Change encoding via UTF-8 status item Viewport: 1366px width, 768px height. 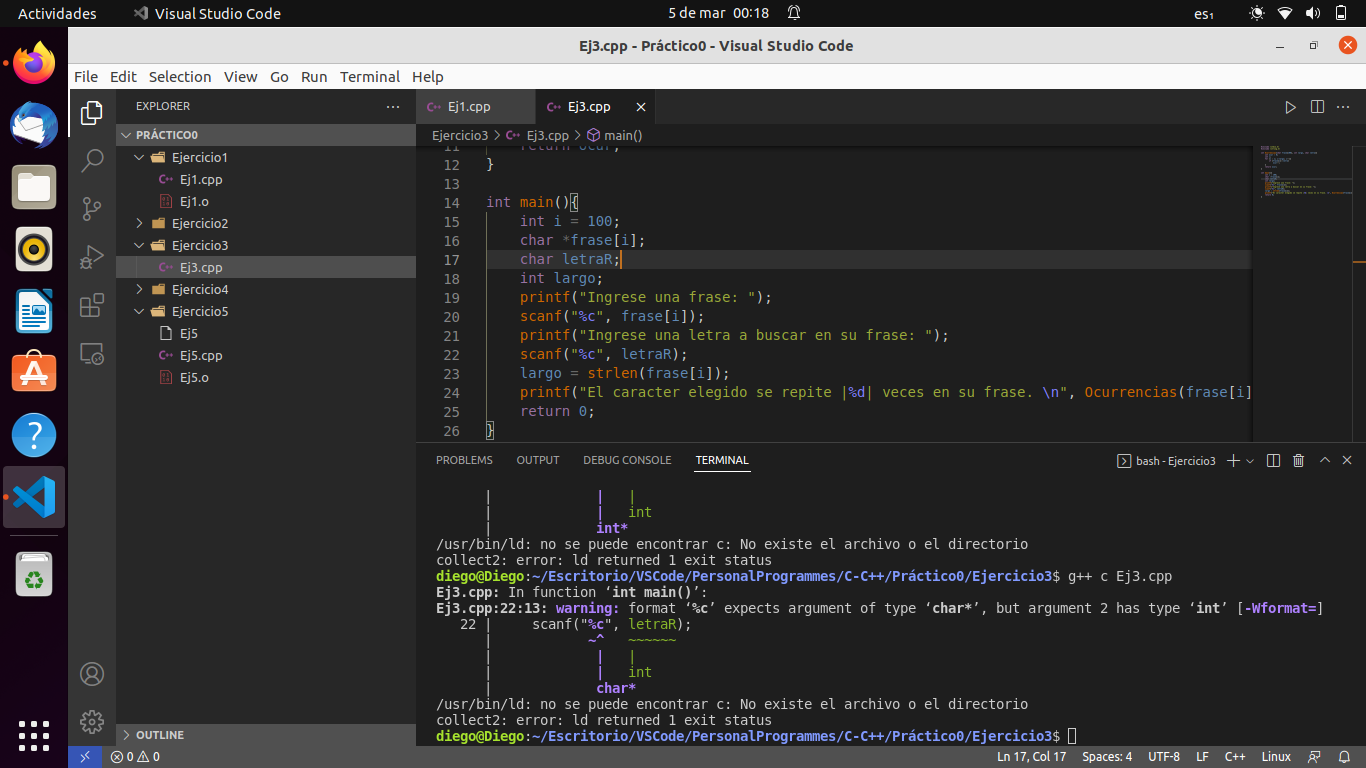click(1164, 757)
